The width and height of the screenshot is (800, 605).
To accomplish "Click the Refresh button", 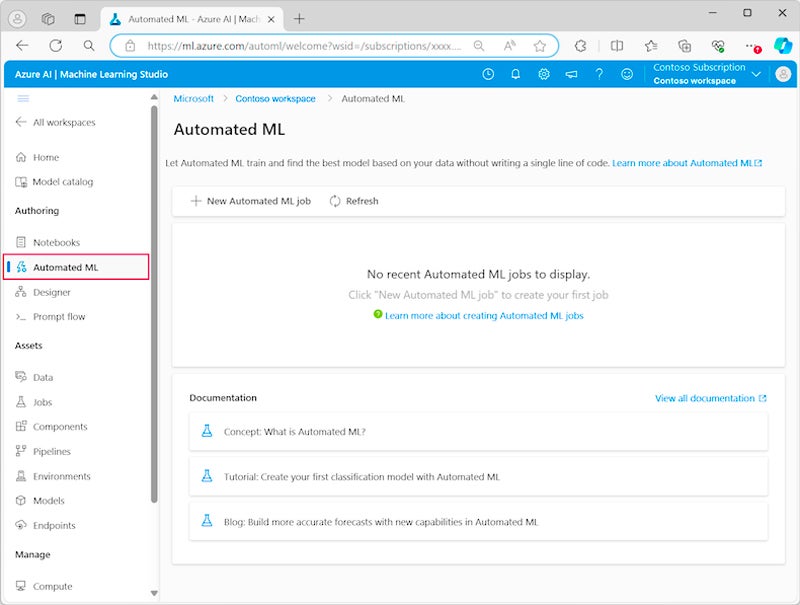I will coord(354,201).
